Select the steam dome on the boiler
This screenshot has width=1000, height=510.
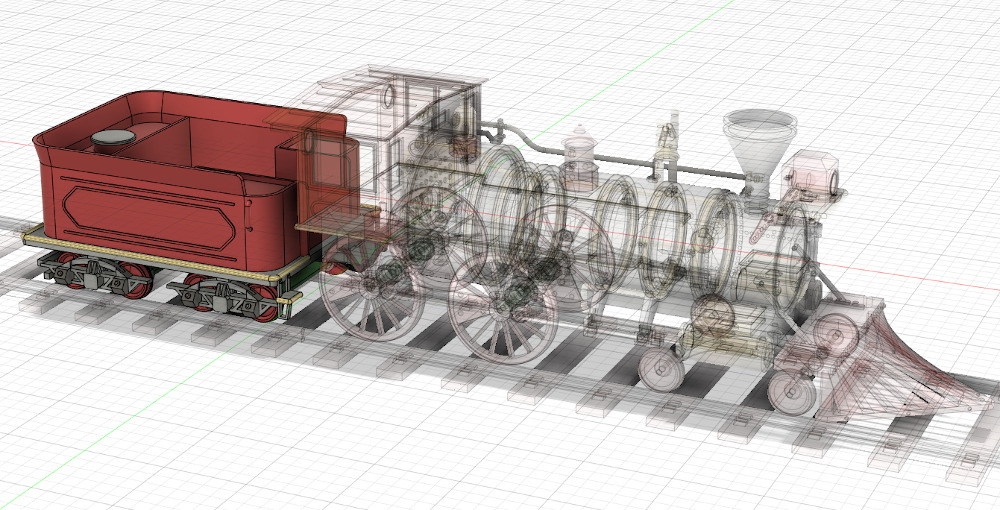pyautogui.click(x=580, y=159)
